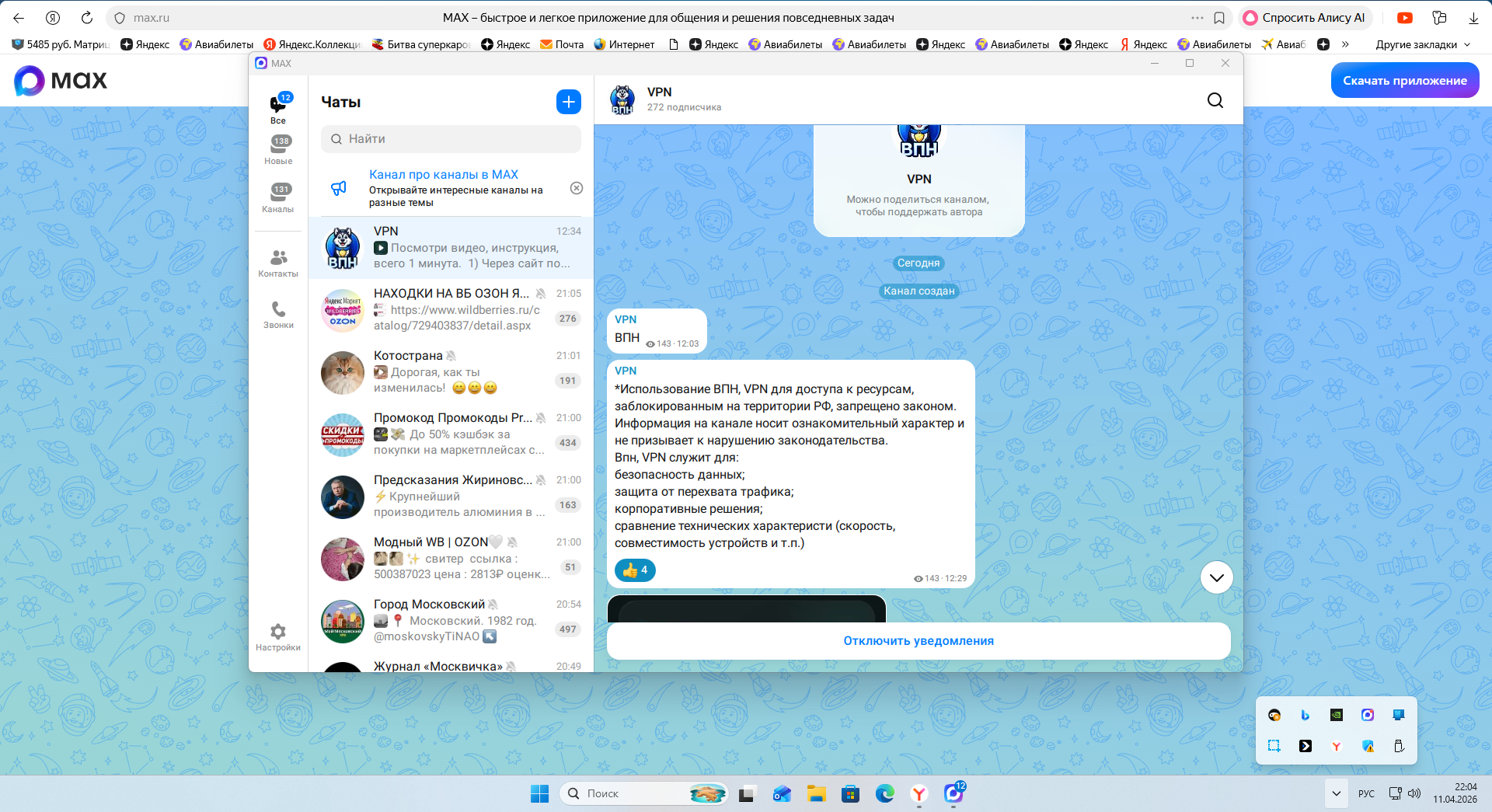1492x812 pixels.
Task: Jump to latest messages with the down-arrow button
Action: click(1217, 577)
